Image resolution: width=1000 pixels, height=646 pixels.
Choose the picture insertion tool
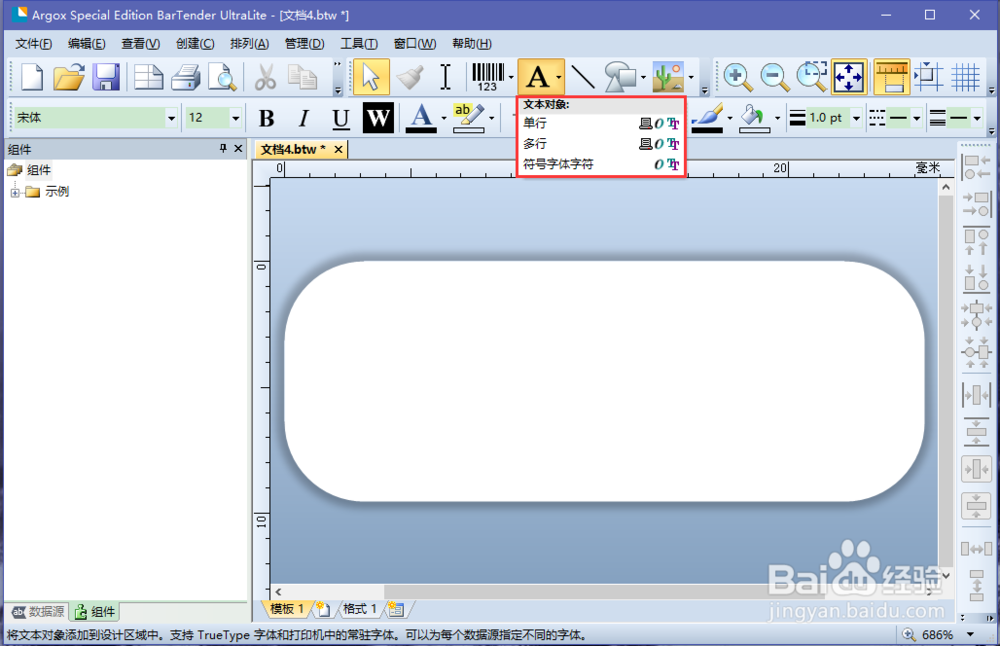[668, 77]
